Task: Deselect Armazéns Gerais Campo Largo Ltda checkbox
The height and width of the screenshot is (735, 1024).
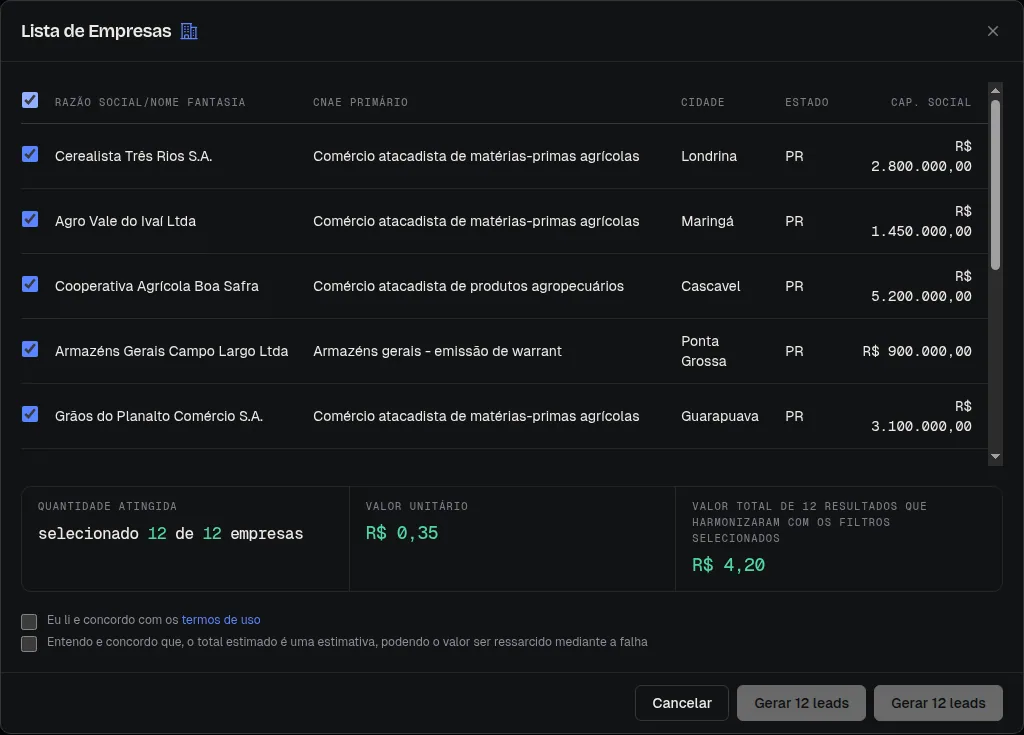Action: (x=29, y=349)
